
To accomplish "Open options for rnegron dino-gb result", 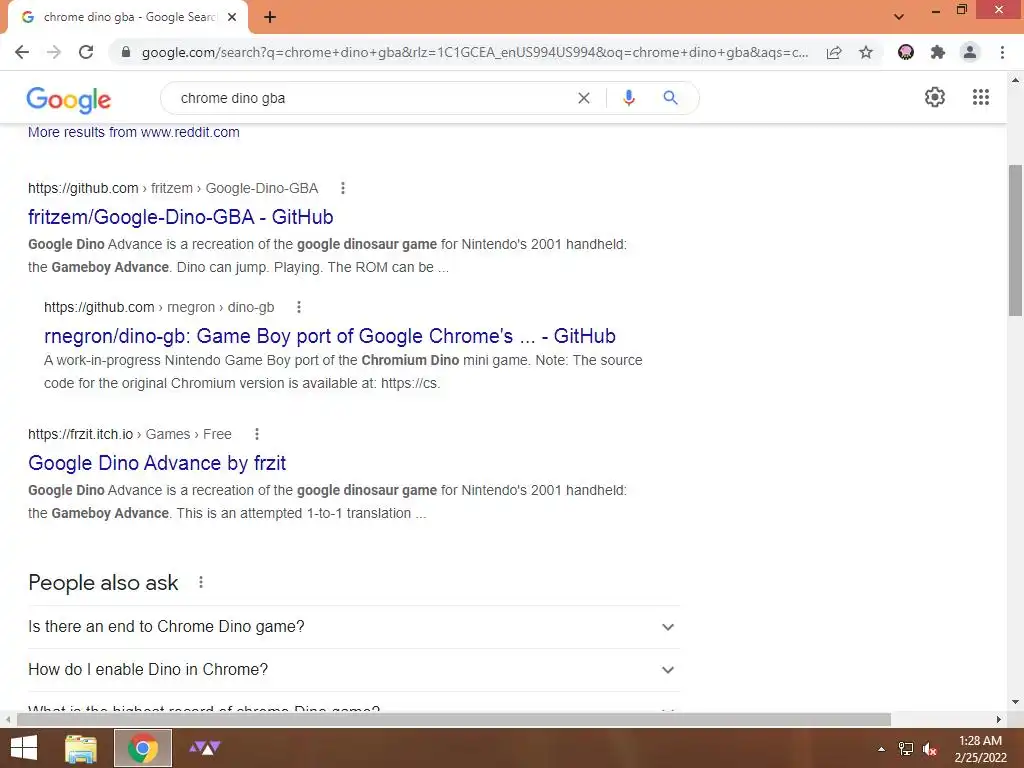I will pyautogui.click(x=298, y=307).
